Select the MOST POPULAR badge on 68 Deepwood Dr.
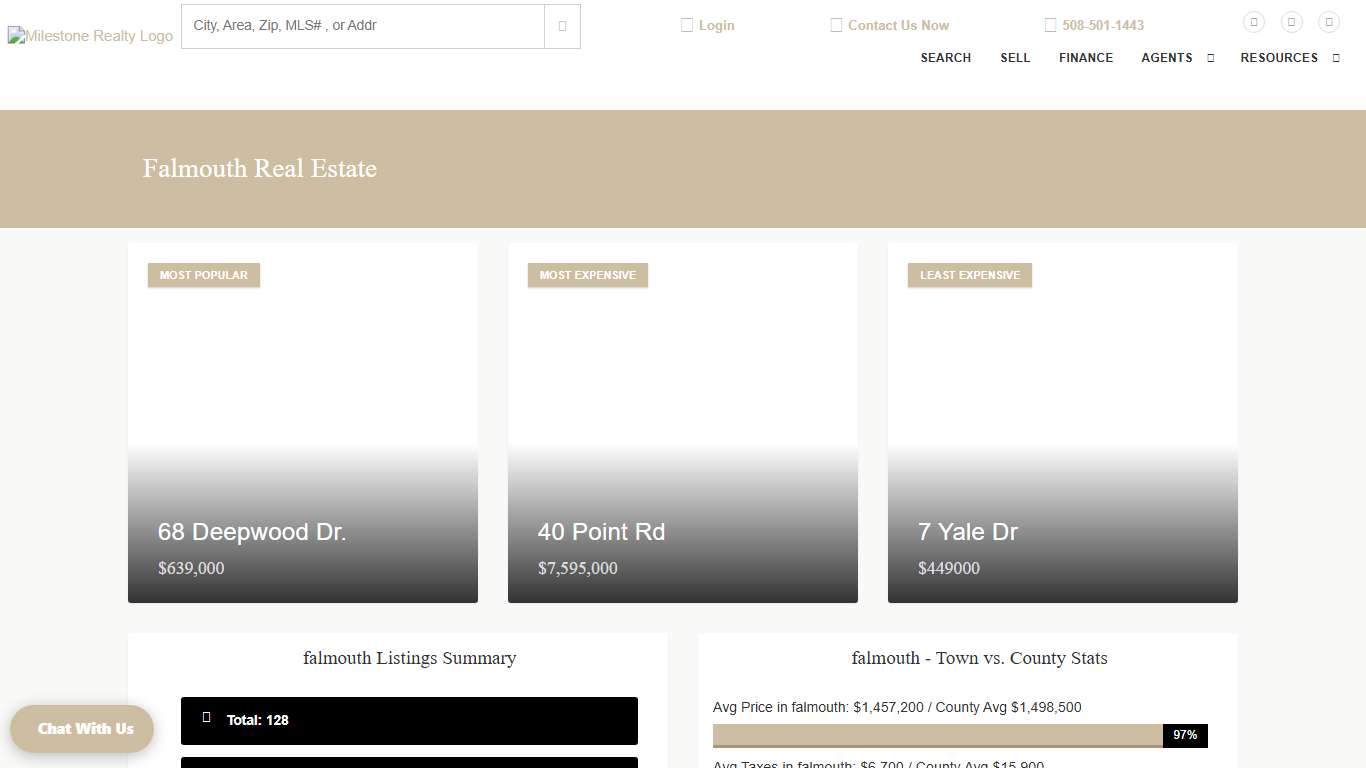 203,274
